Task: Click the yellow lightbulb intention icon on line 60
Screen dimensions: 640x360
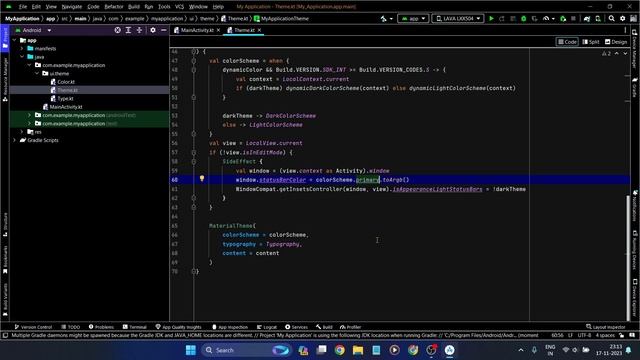Action: pyautogui.click(x=202, y=178)
